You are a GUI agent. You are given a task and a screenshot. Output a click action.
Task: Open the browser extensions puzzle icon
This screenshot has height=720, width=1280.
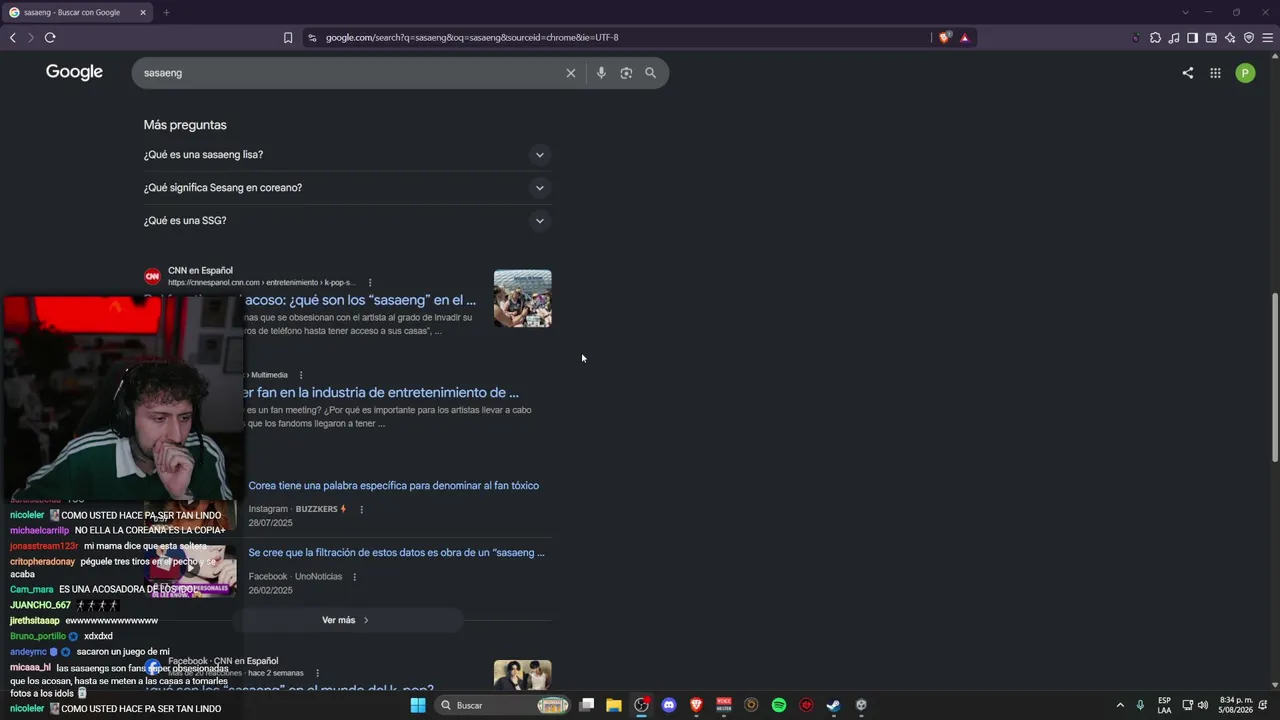tap(1155, 38)
